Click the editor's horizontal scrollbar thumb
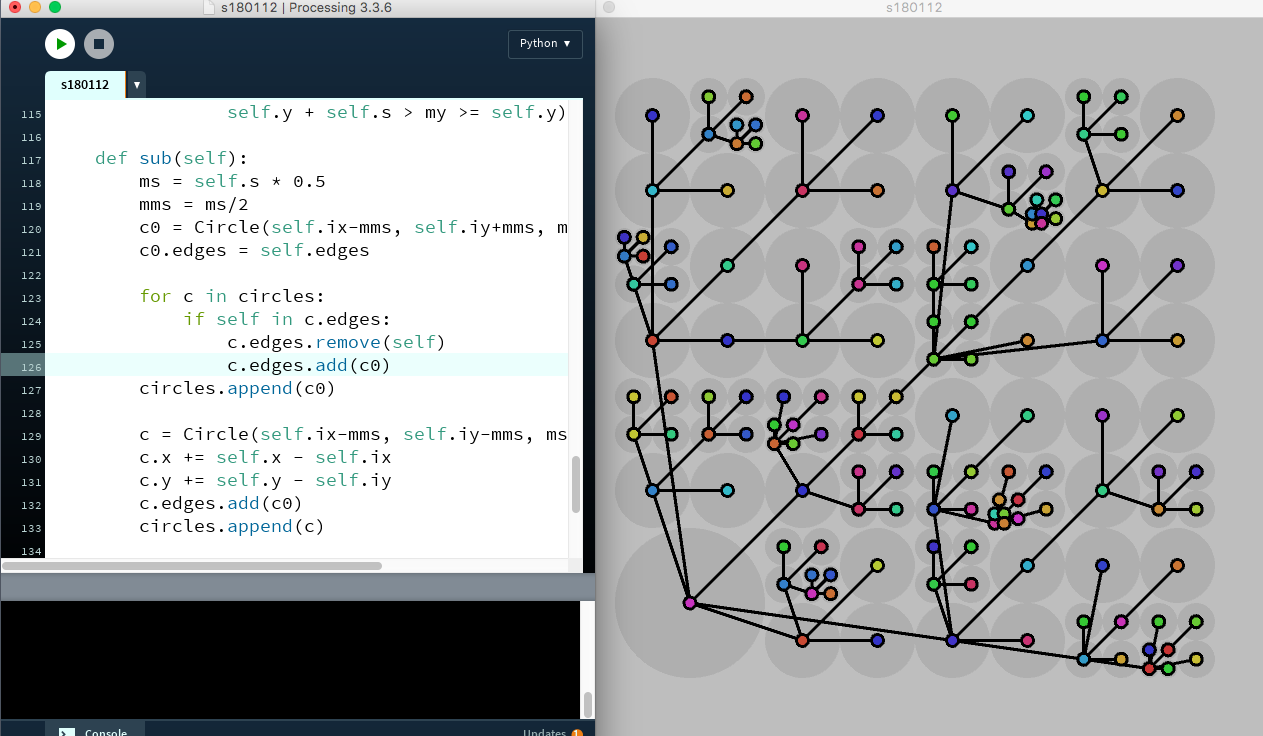Image resolution: width=1263 pixels, height=736 pixels. pyautogui.click(x=192, y=566)
